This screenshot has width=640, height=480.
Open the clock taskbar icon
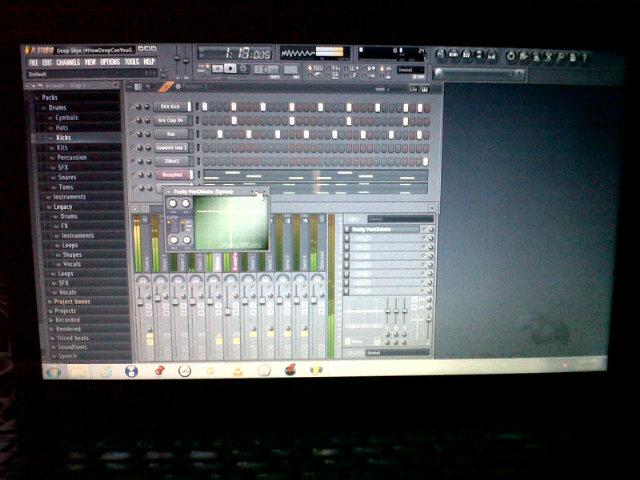(184, 371)
